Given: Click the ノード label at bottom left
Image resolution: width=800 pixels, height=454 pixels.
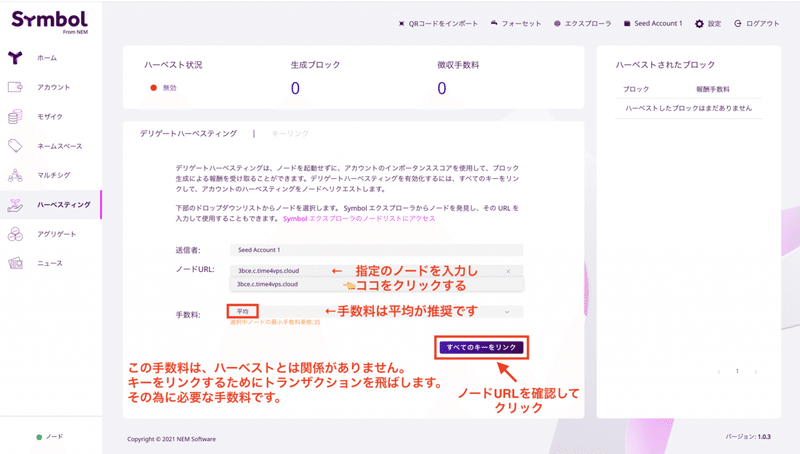Looking at the screenshot, I should [x=55, y=437].
